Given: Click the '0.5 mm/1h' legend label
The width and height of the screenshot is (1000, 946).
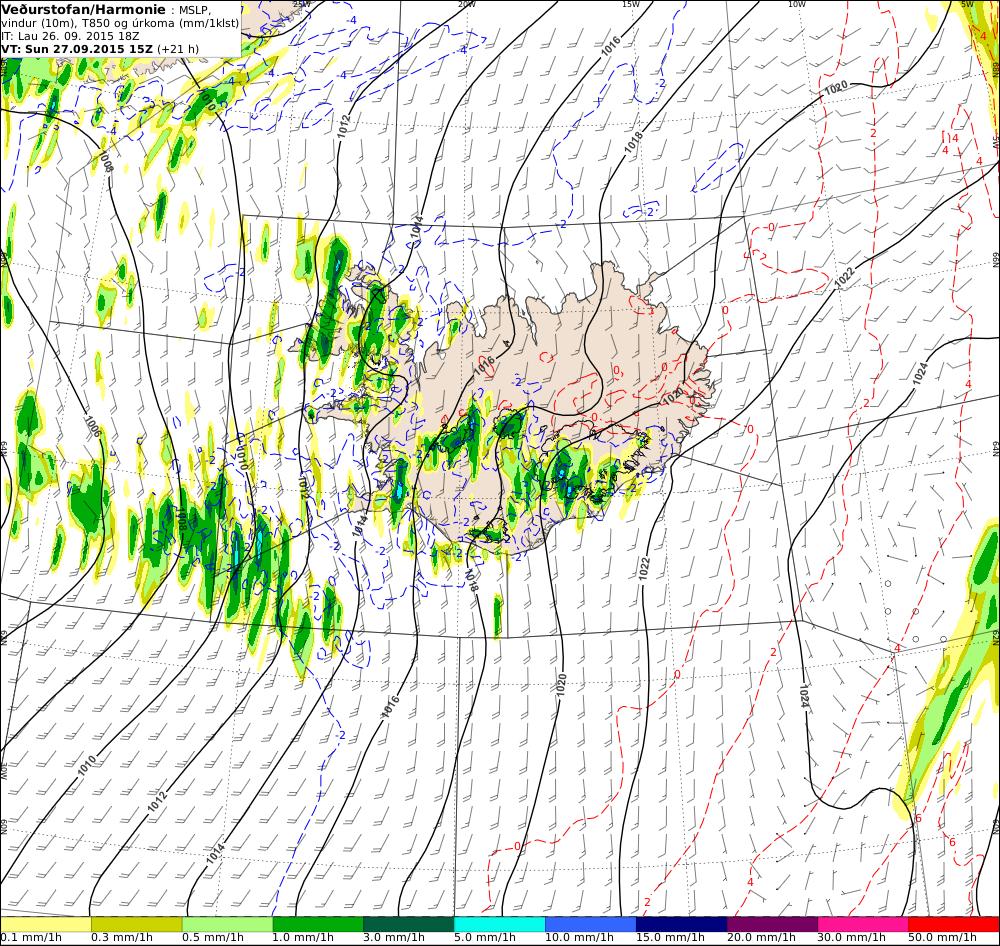Looking at the screenshot, I should tap(213, 938).
